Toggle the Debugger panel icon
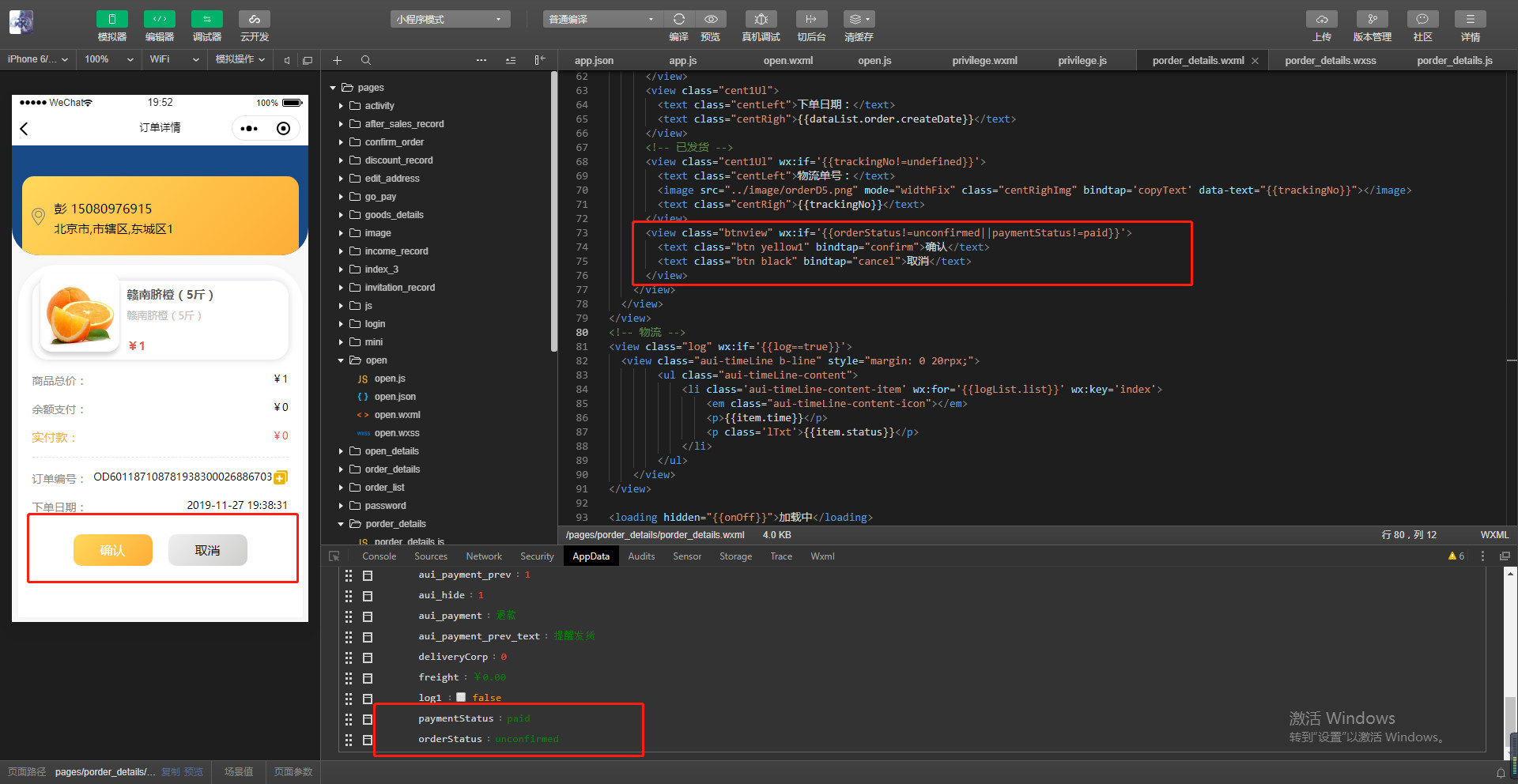Viewport: 1518px width, 784px height. (x=206, y=19)
